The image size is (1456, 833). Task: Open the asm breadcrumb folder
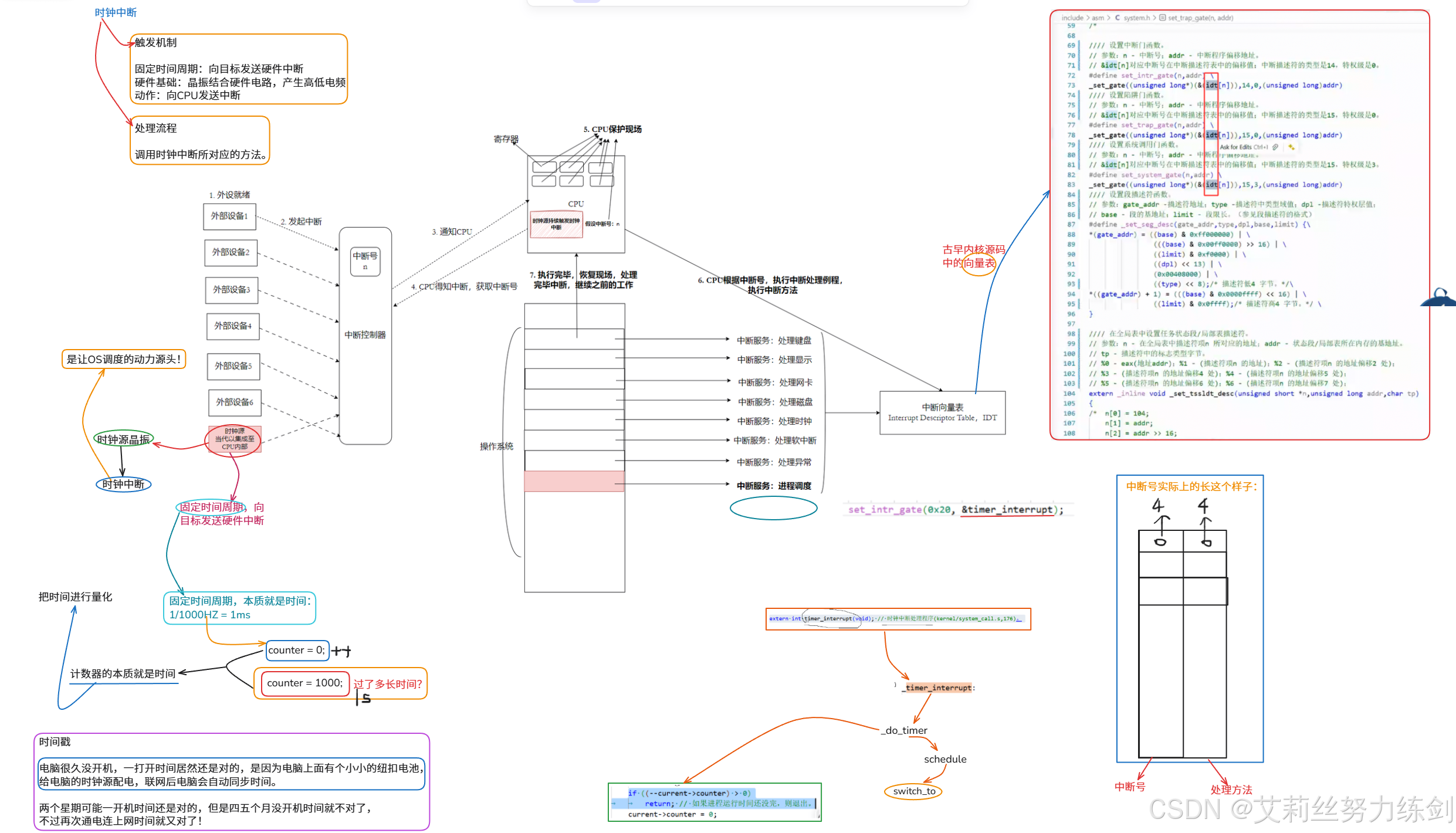pyautogui.click(x=1098, y=18)
